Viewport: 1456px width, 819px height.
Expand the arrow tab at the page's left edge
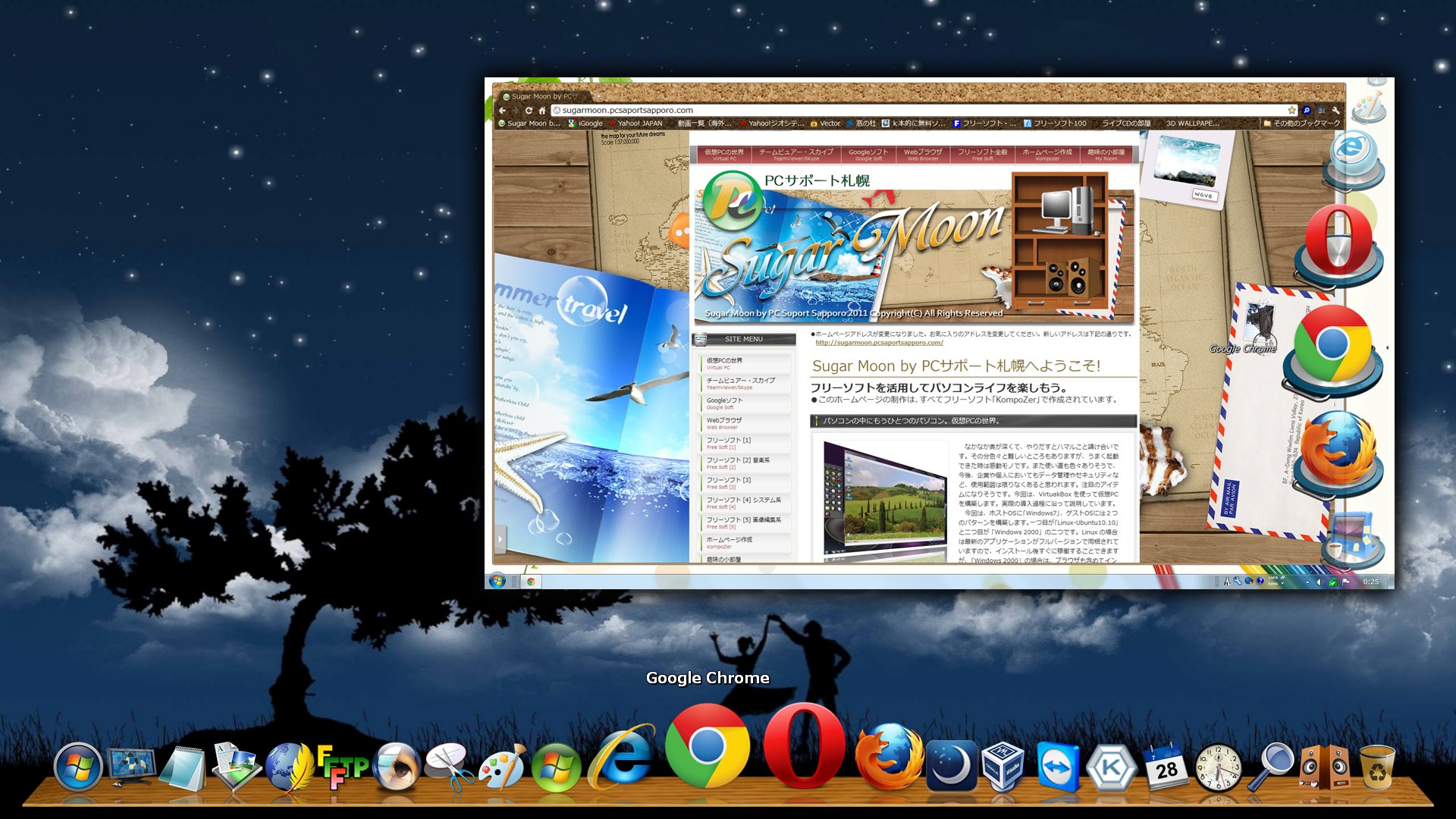499,539
